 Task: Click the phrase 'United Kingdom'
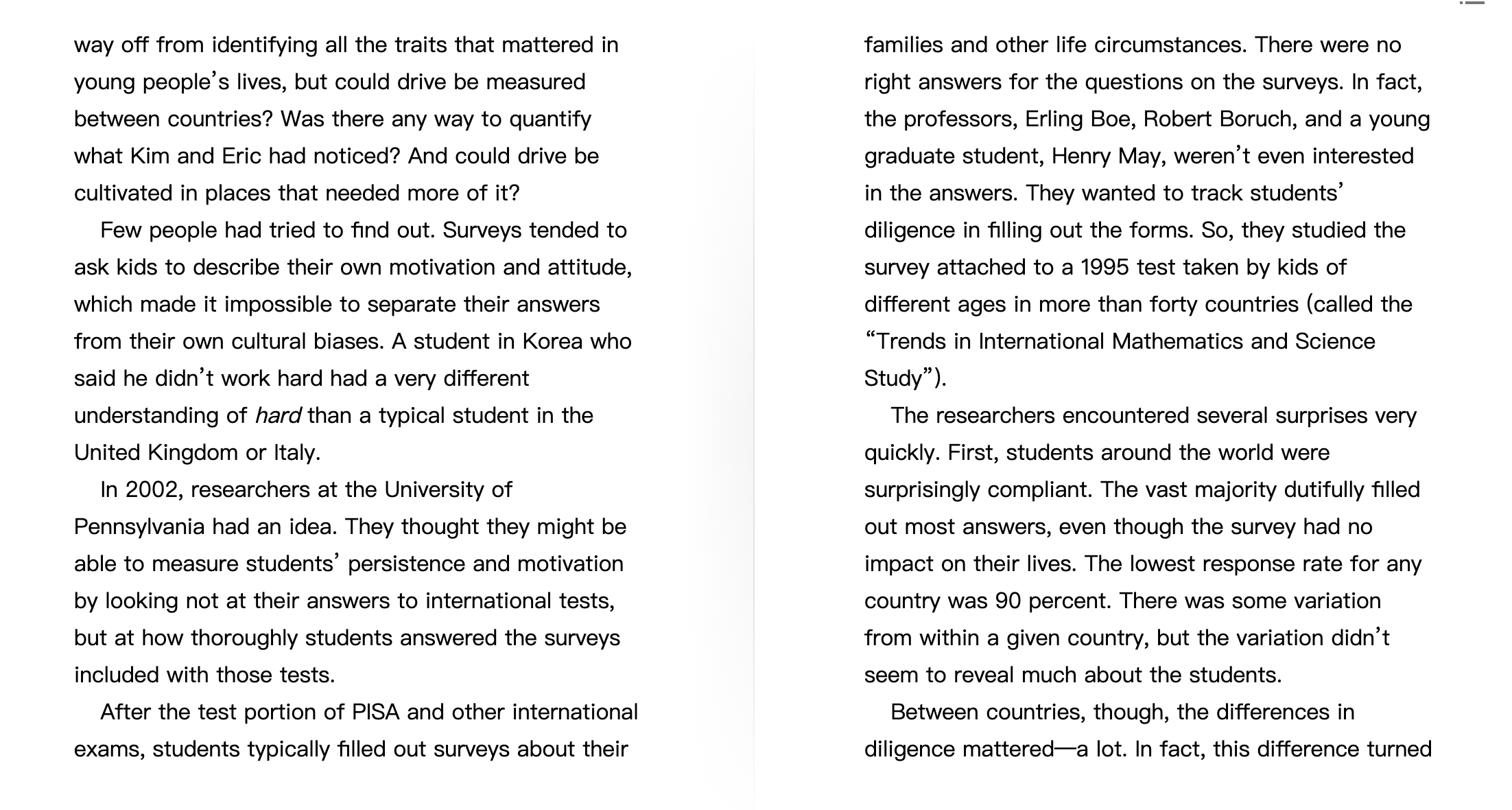pyautogui.click(x=156, y=452)
